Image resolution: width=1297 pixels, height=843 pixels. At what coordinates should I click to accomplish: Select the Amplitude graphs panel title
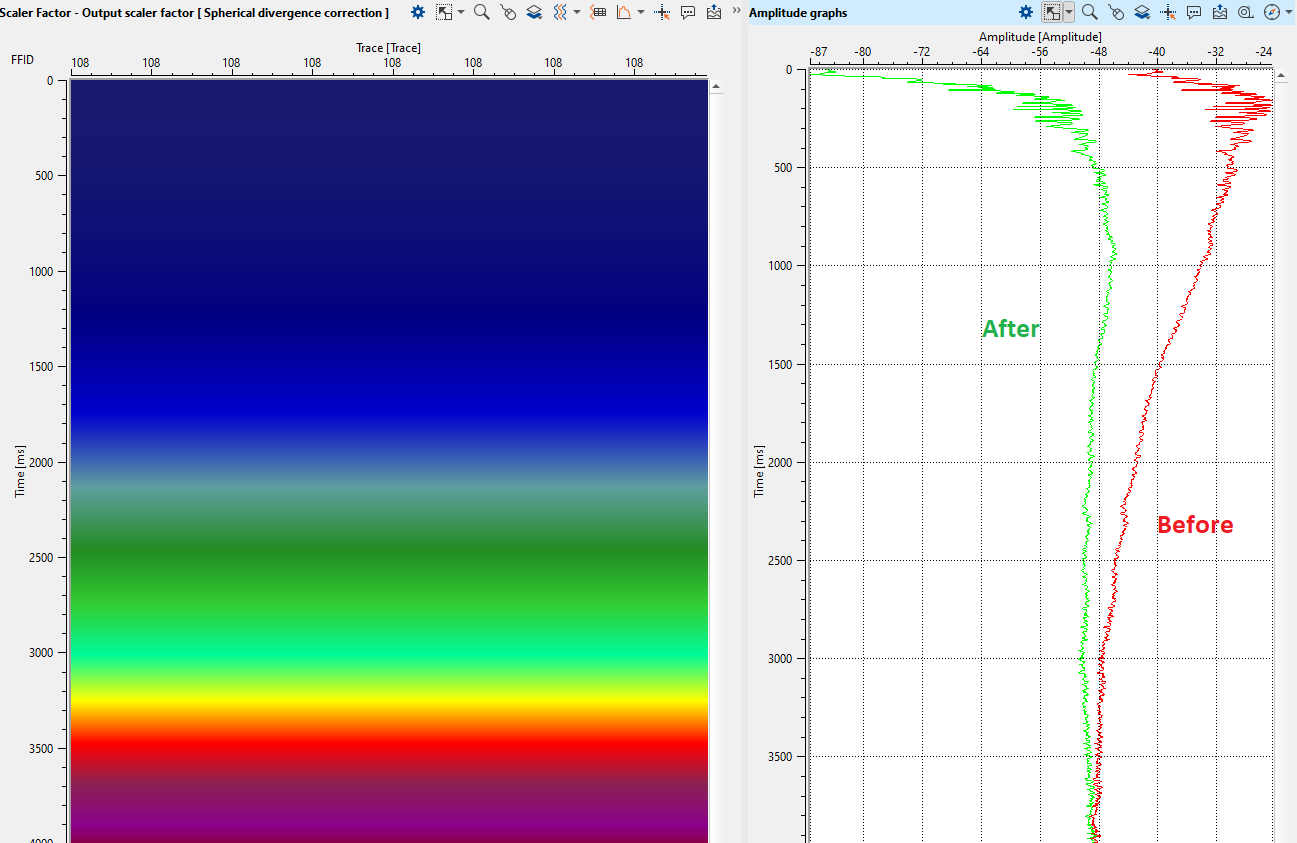(x=798, y=13)
